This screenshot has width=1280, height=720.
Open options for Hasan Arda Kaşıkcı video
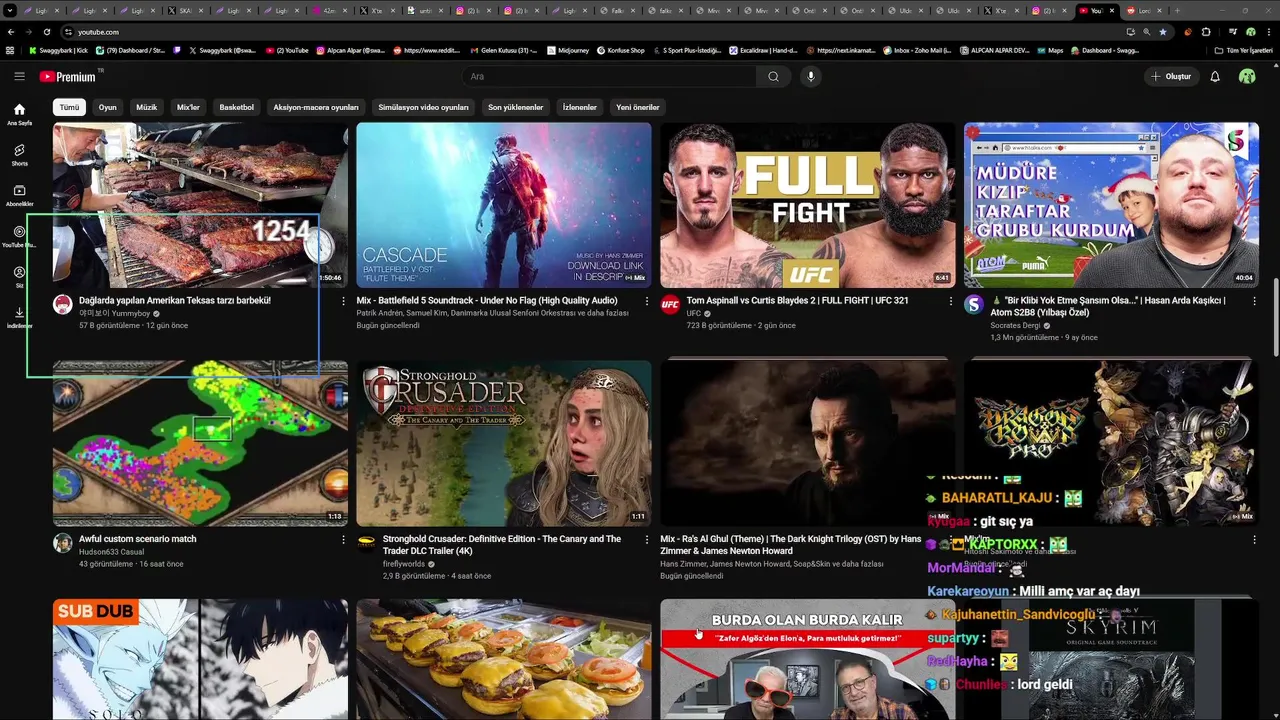coord(1254,301)
